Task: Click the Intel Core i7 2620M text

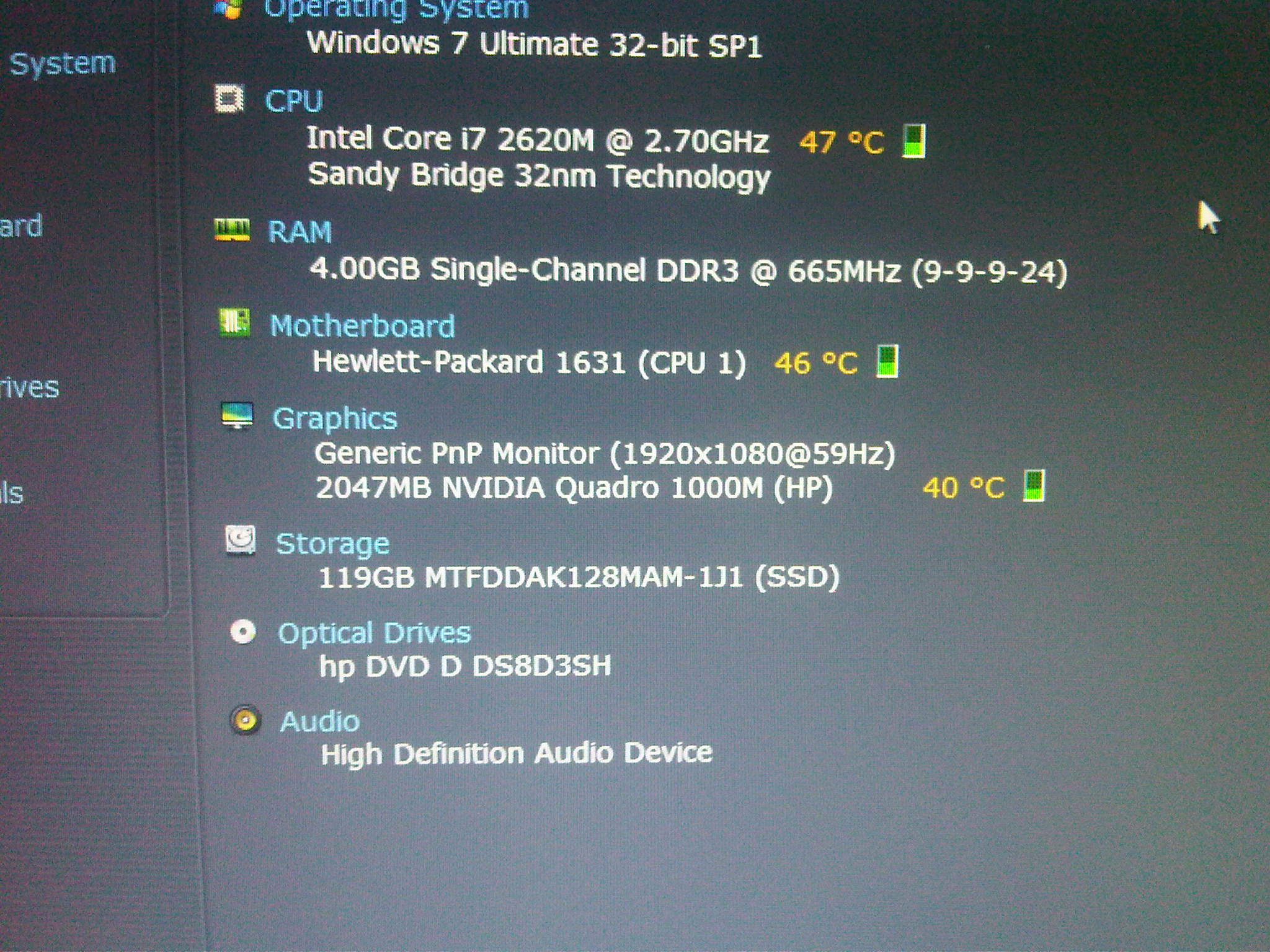Action: point(451,139)
